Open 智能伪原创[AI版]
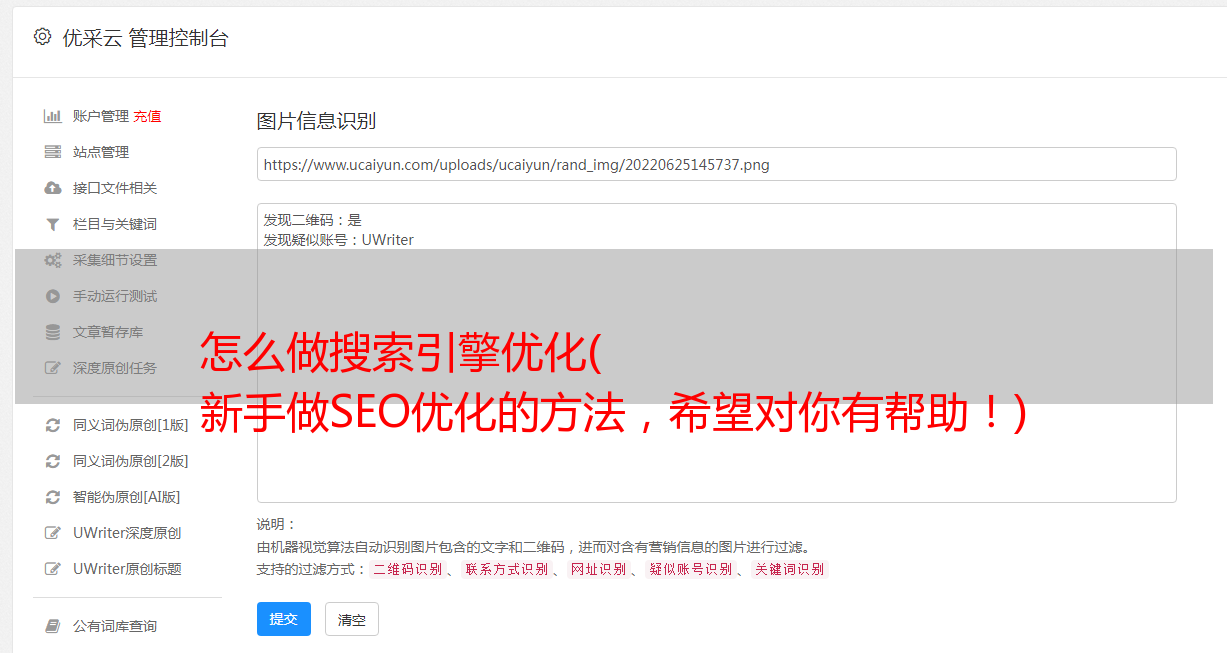This screenshot has height=653, width=1227. tap(127, 497)
